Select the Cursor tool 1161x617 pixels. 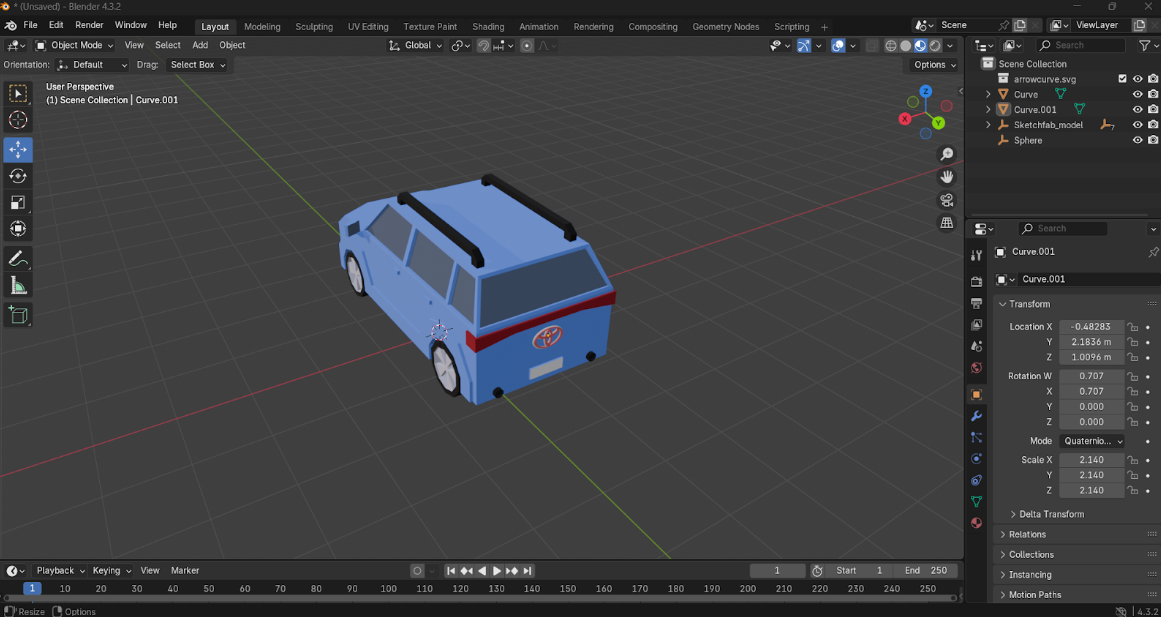[x=18, y=120]
